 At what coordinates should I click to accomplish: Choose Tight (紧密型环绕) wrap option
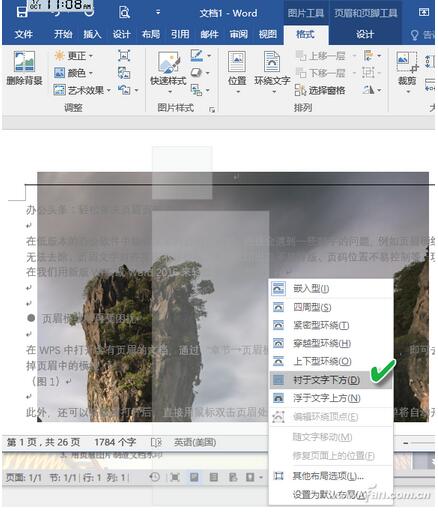point(331,325)
